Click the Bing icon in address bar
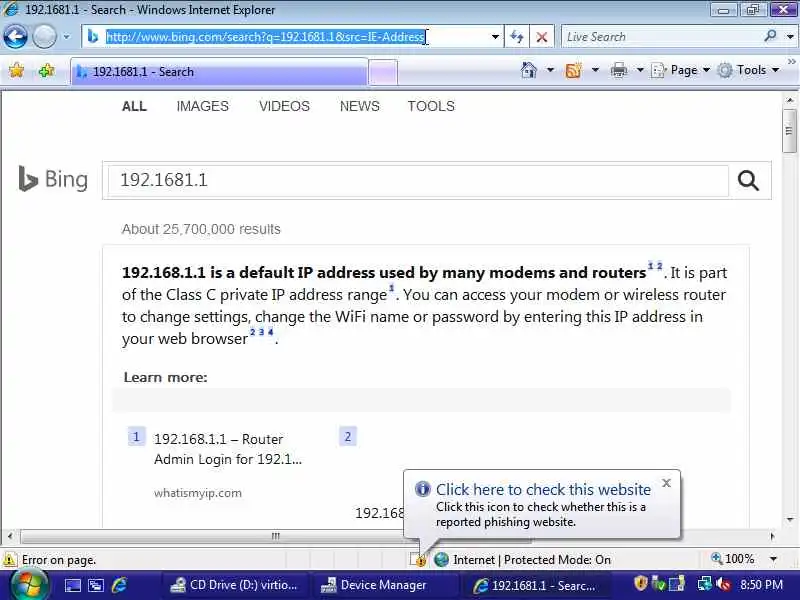Screen dimensions: 800x600 [x=93, y=37]
